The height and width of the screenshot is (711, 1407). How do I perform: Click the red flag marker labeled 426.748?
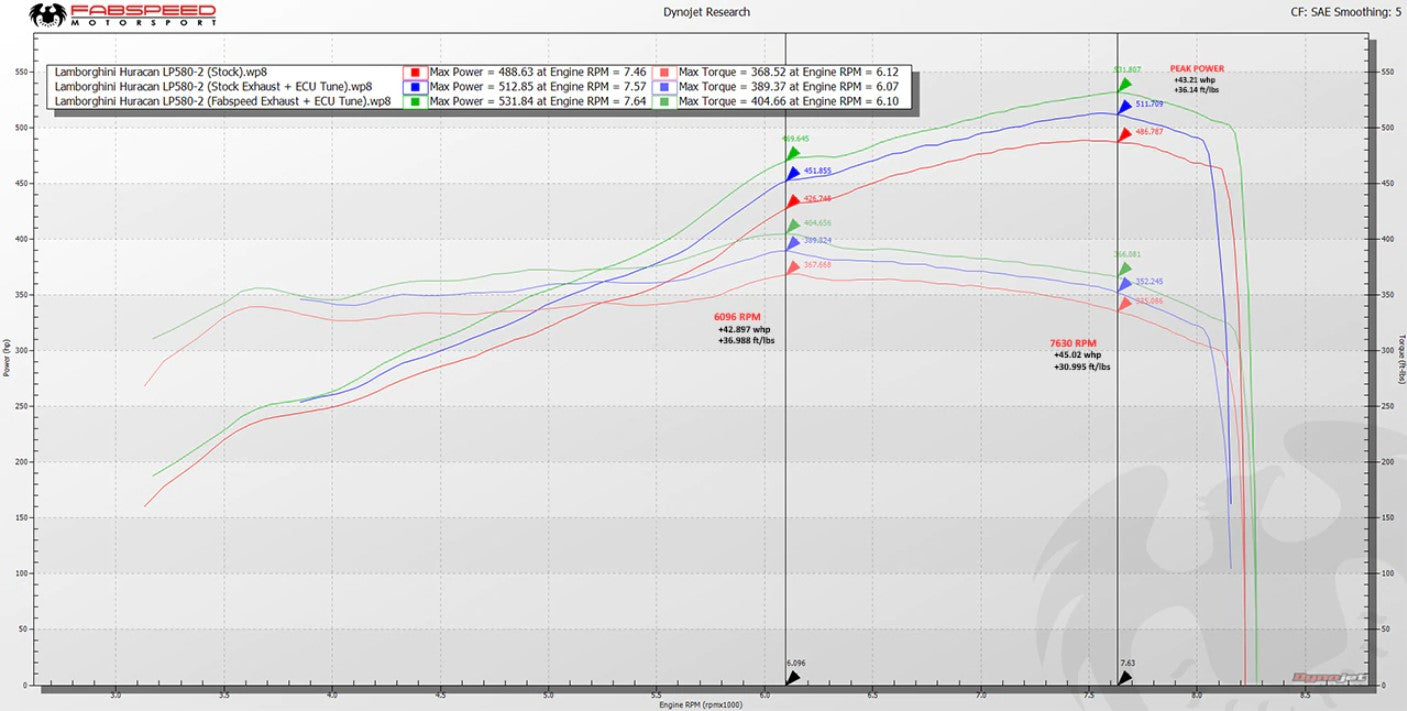792,201
